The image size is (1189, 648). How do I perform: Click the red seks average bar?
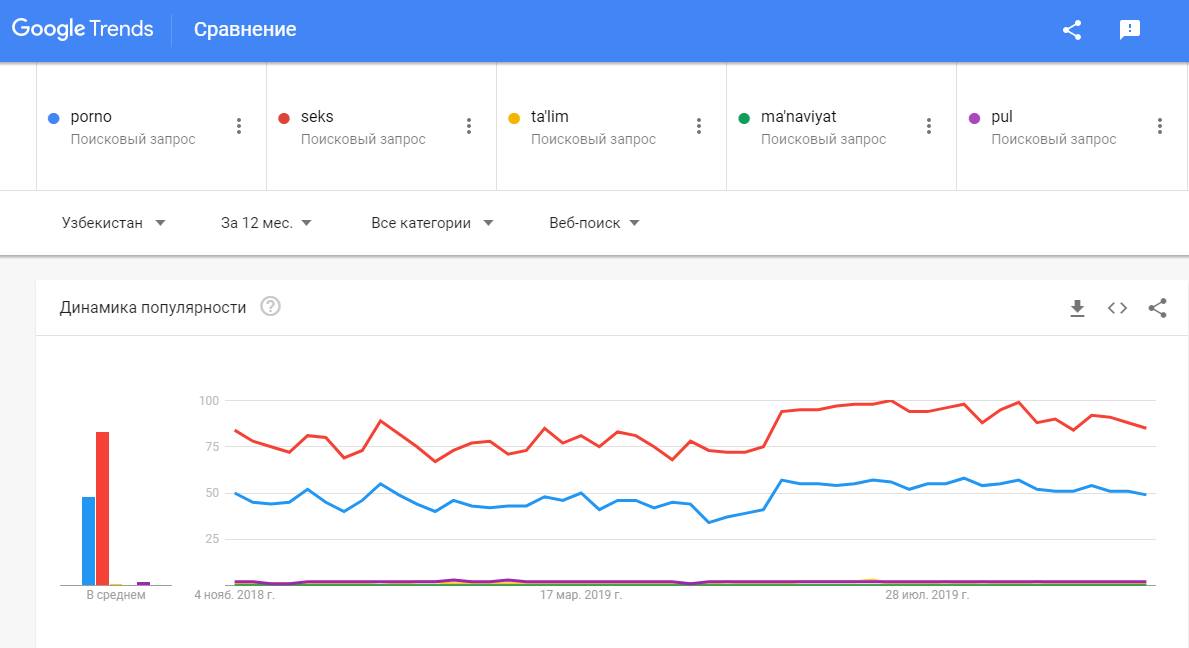[x=102, y=508]
